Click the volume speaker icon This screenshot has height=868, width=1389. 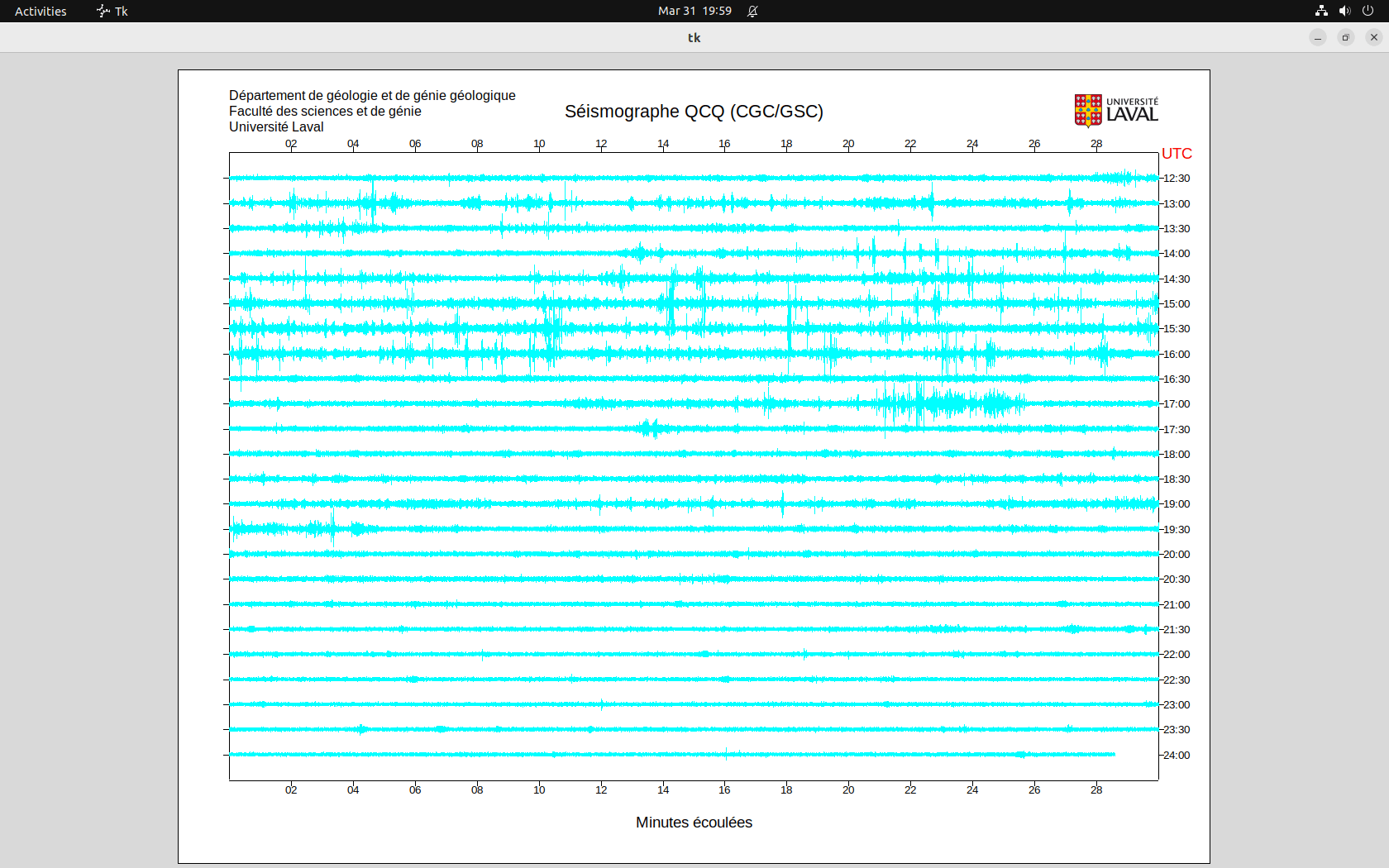click(1344, 11)
